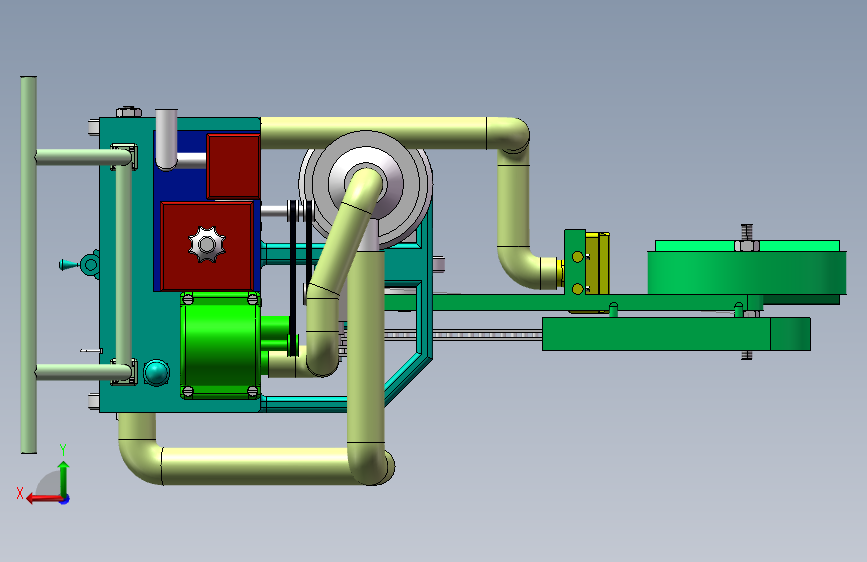Click the teal ball knob on frame
The image size is (867, 562).
click(156, 372)
